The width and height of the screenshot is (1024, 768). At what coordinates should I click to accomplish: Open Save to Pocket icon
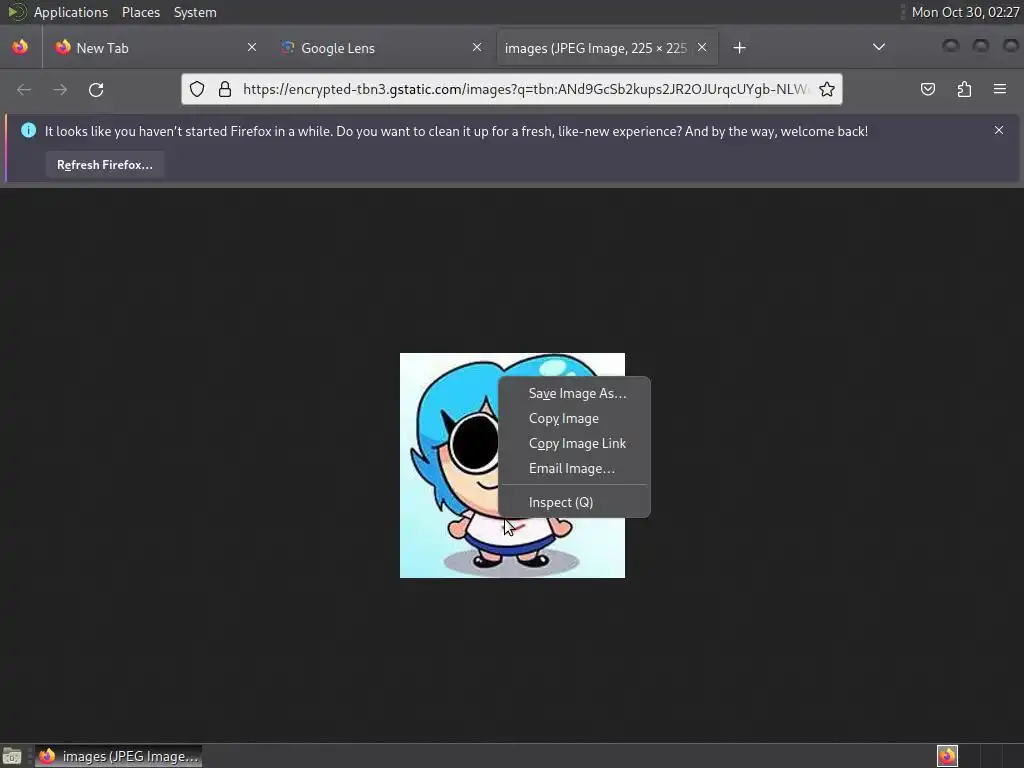coord(927,89)
